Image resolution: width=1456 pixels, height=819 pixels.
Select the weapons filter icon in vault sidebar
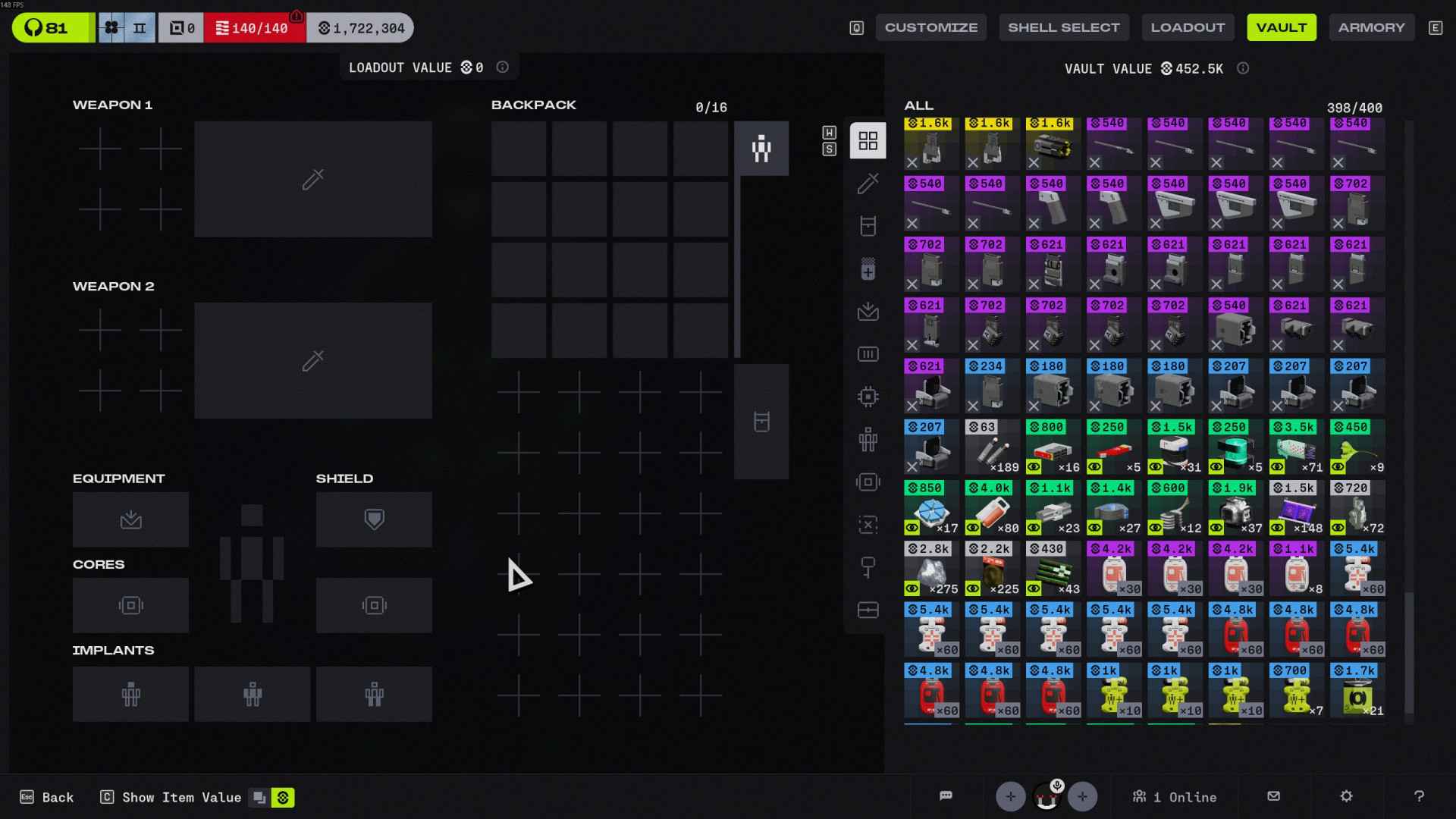868,184
